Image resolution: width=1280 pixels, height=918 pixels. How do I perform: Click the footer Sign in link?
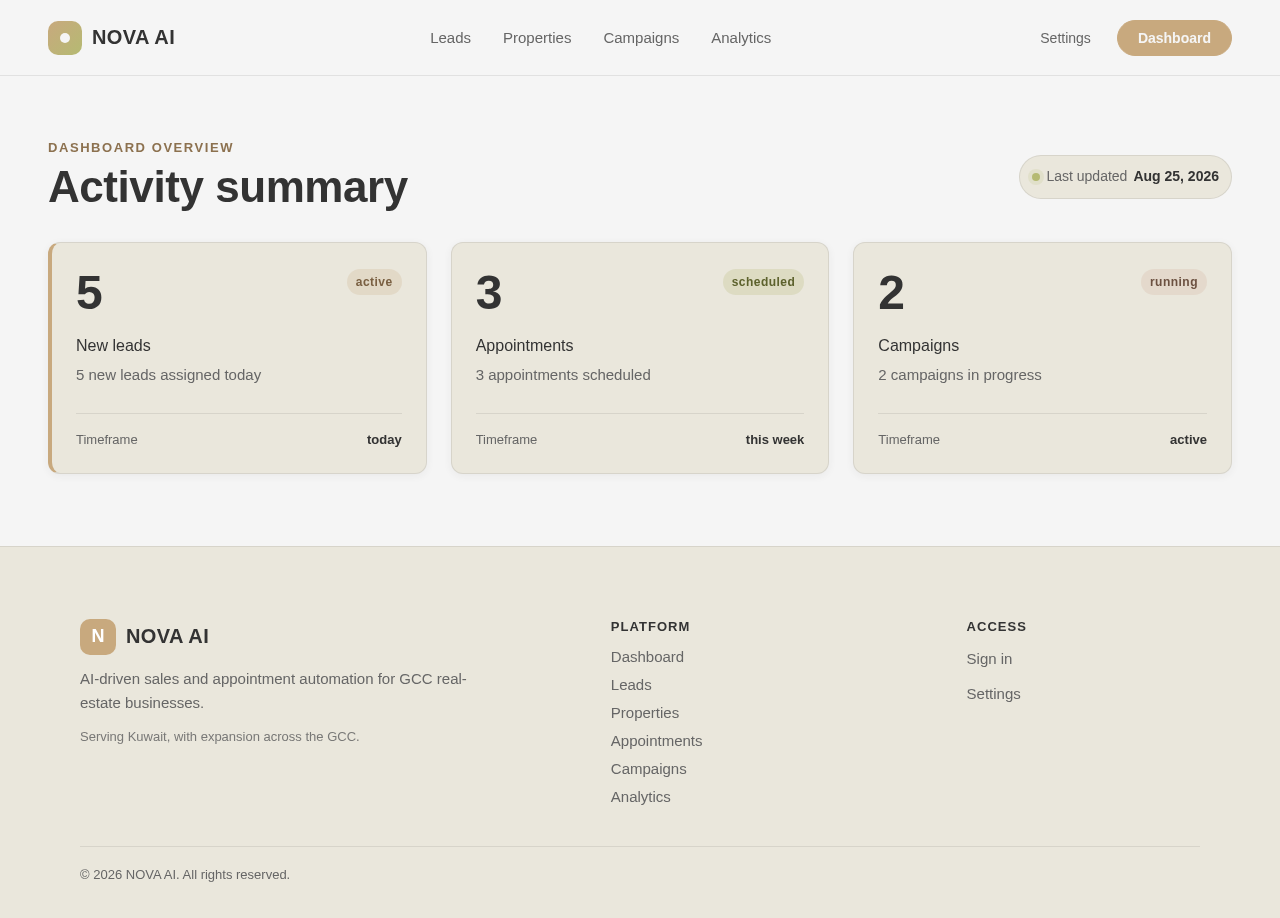pos(989,659)
